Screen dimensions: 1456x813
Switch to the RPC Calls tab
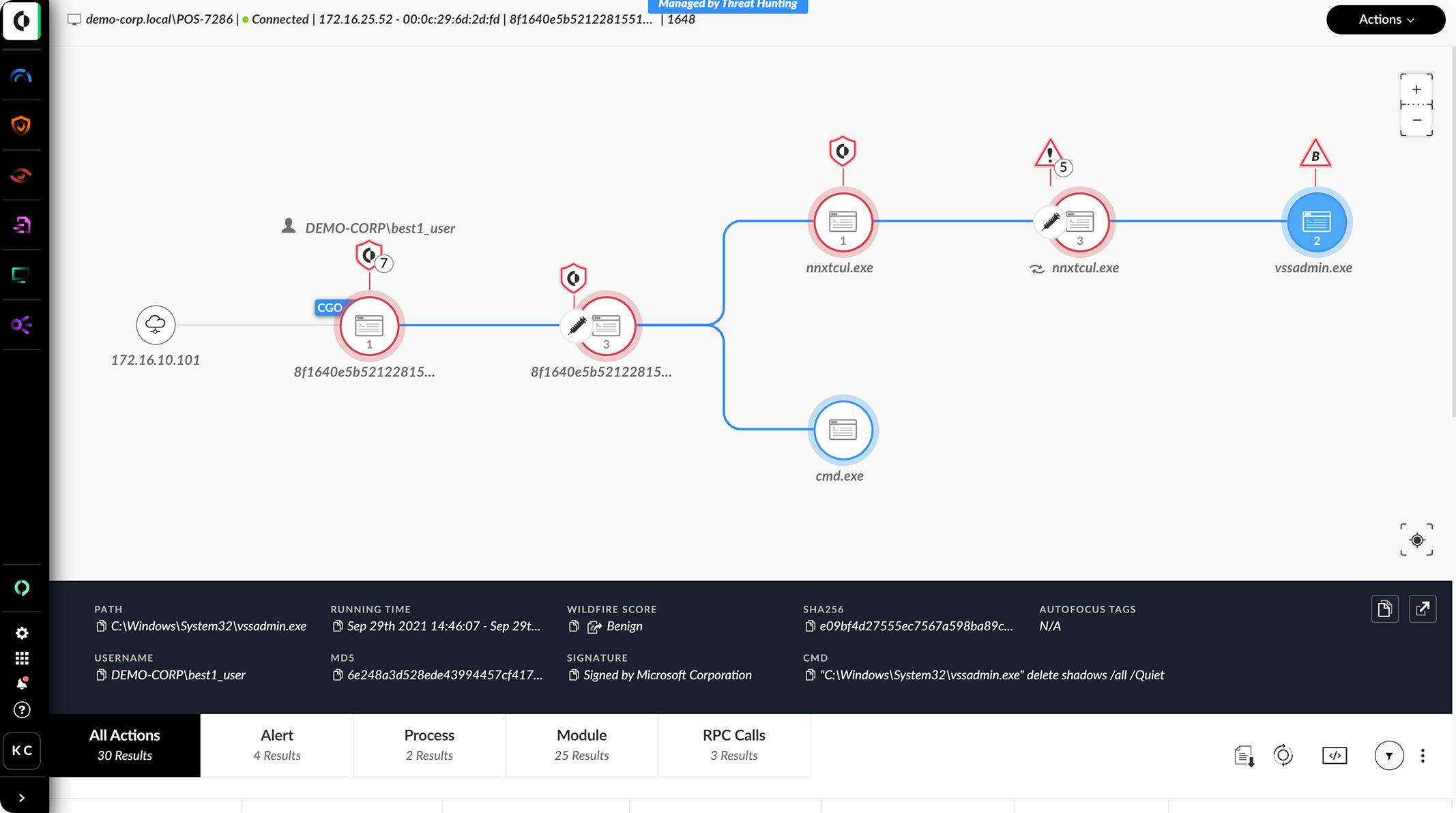pos(733,744)
